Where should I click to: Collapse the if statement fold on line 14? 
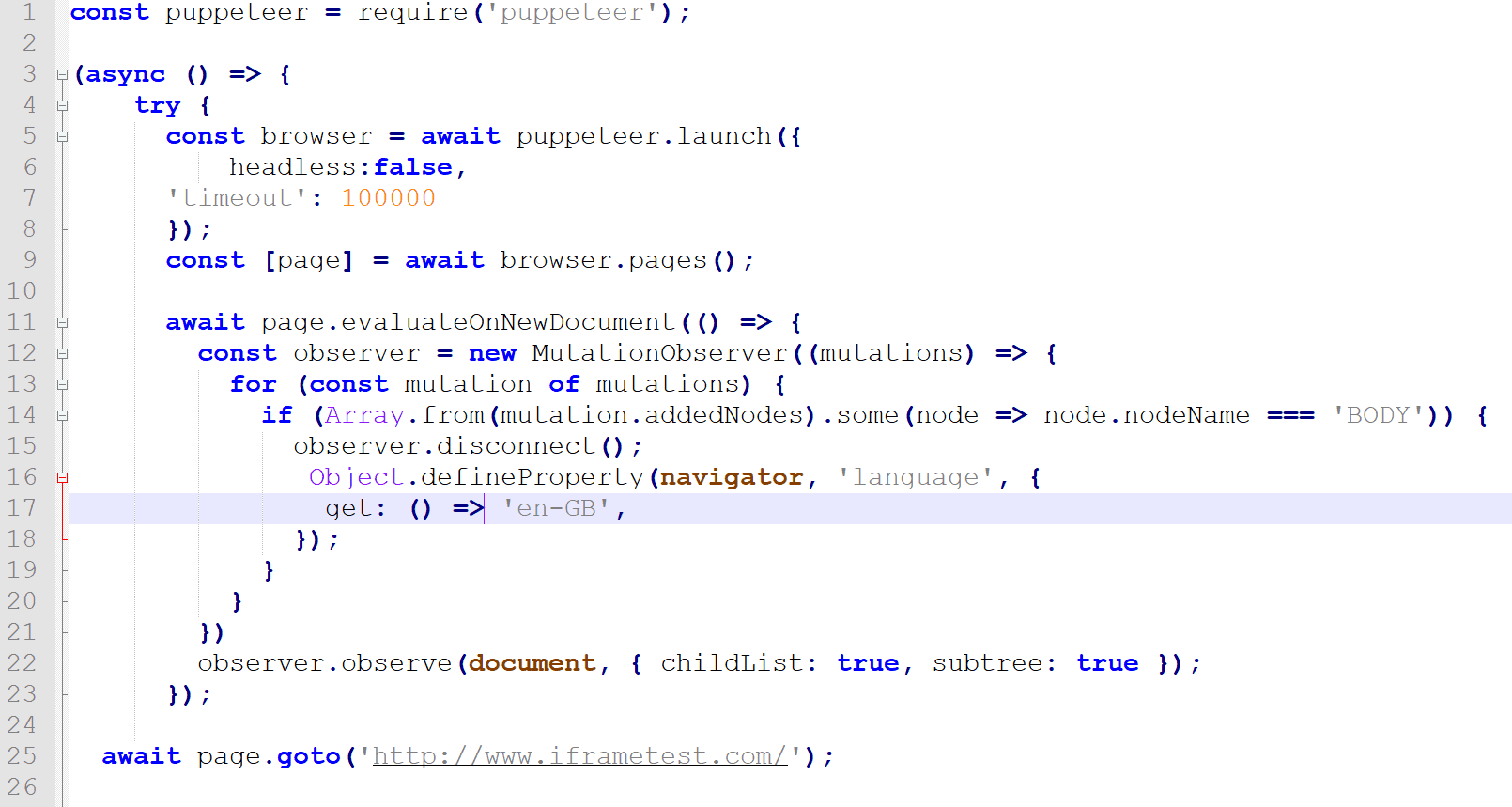pos(62,415)
